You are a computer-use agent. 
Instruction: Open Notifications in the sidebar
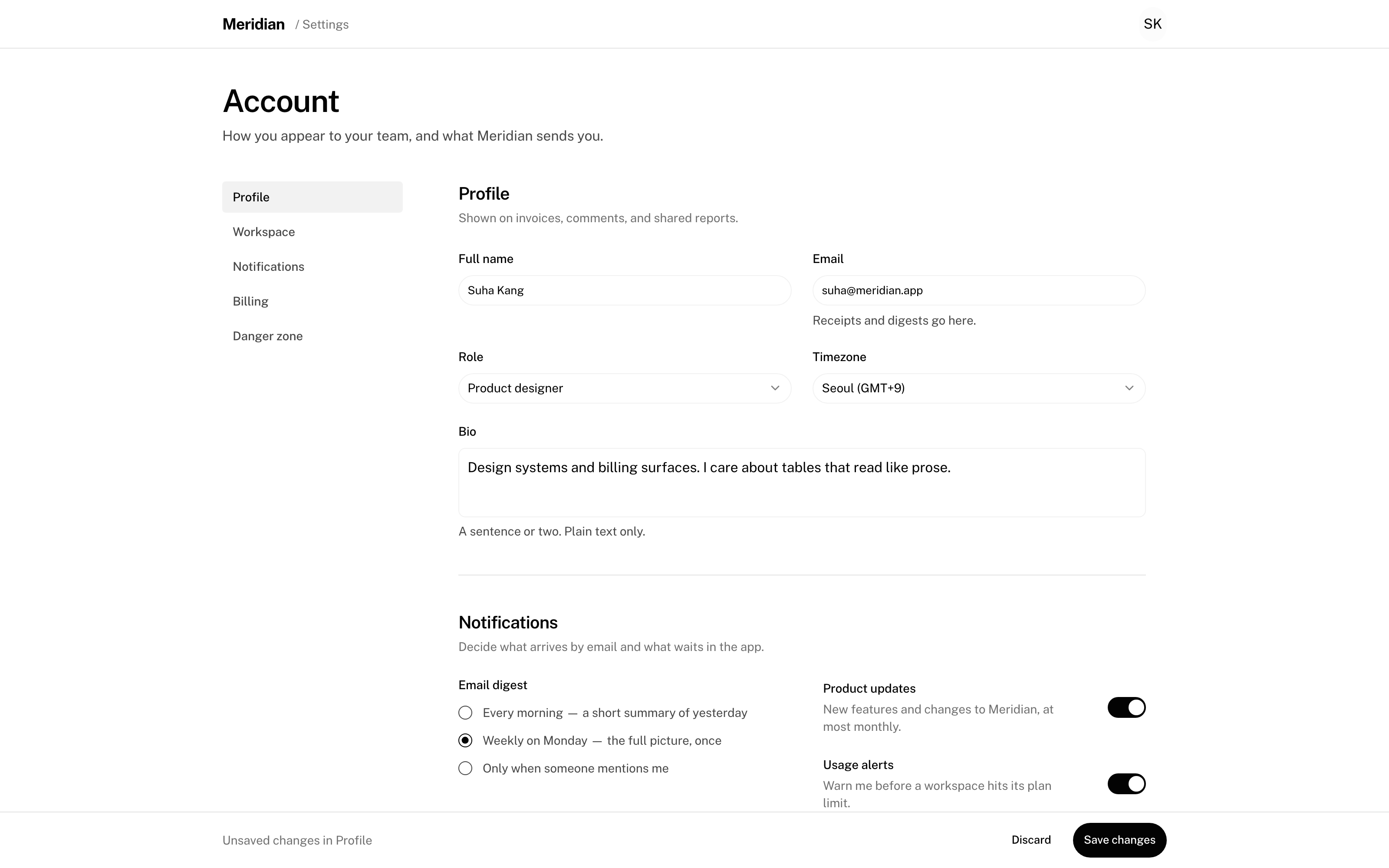click(x=312, y=266)
